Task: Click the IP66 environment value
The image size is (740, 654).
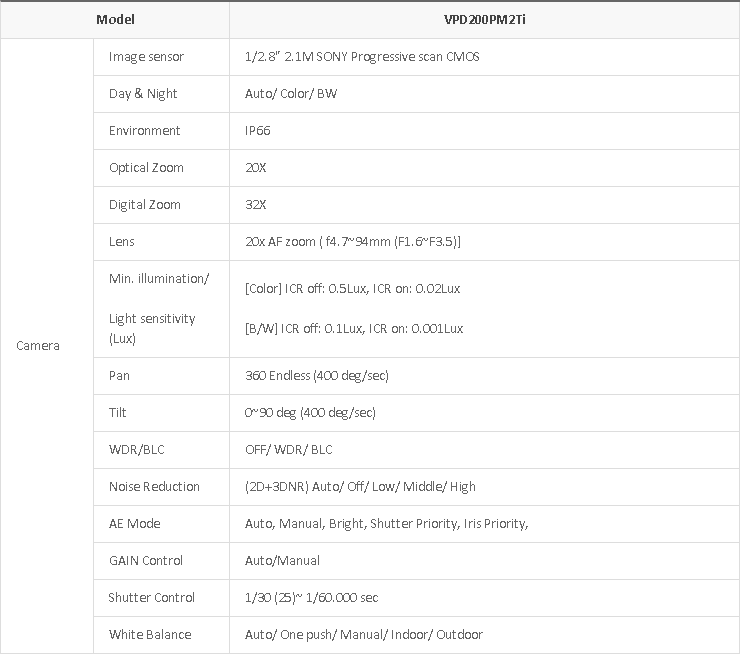Action: pyautogui.click(x=257, y=131)
